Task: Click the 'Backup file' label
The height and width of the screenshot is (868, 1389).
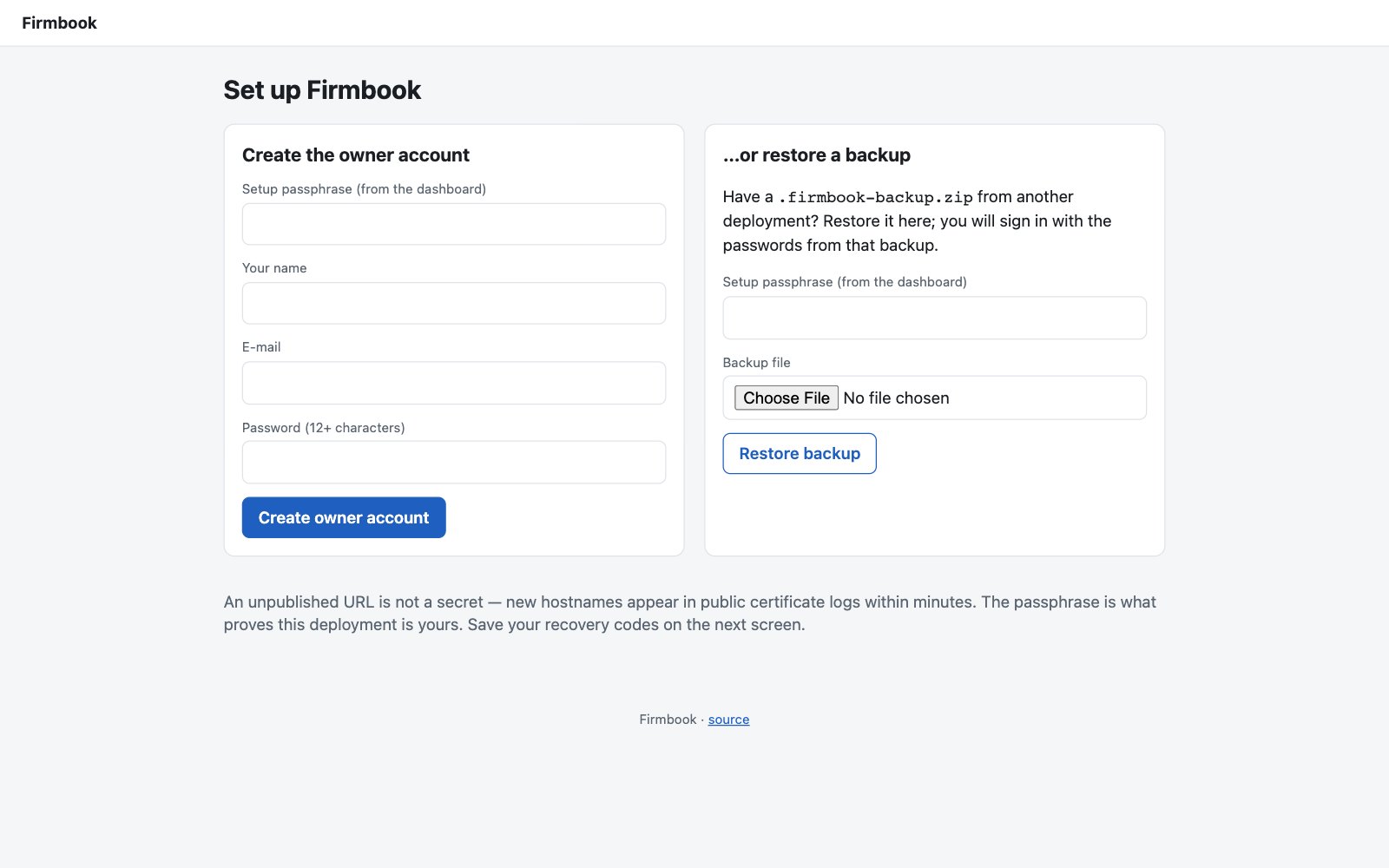Action: 757,363
